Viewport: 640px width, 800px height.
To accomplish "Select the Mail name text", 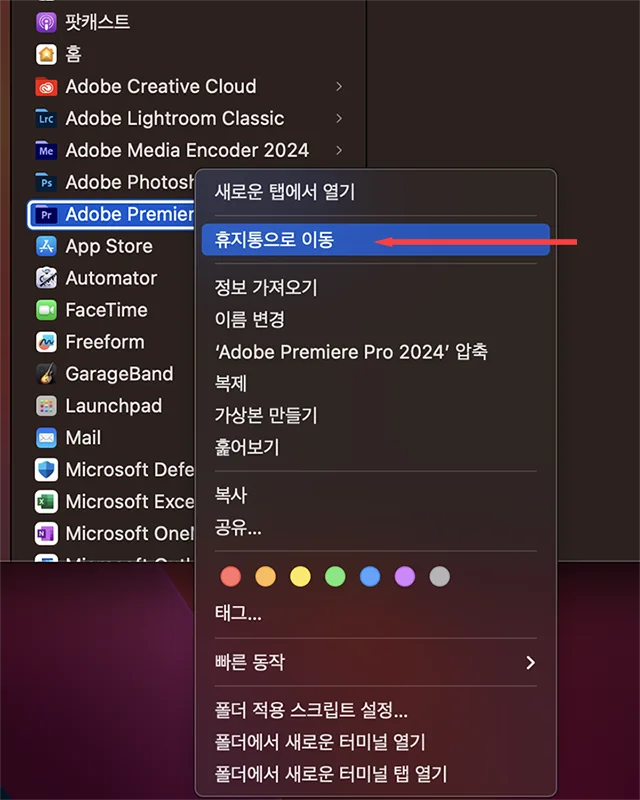I will (83, 438).
